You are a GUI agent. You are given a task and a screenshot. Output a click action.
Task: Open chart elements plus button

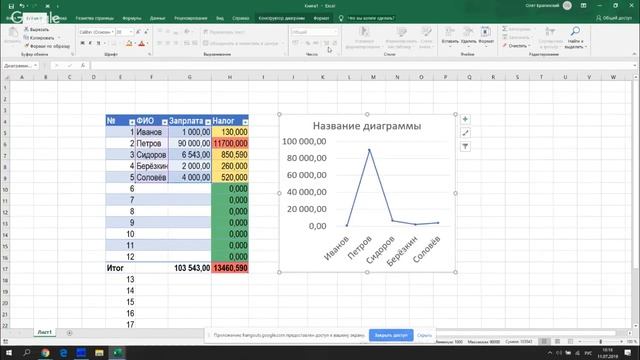(465, 119)
